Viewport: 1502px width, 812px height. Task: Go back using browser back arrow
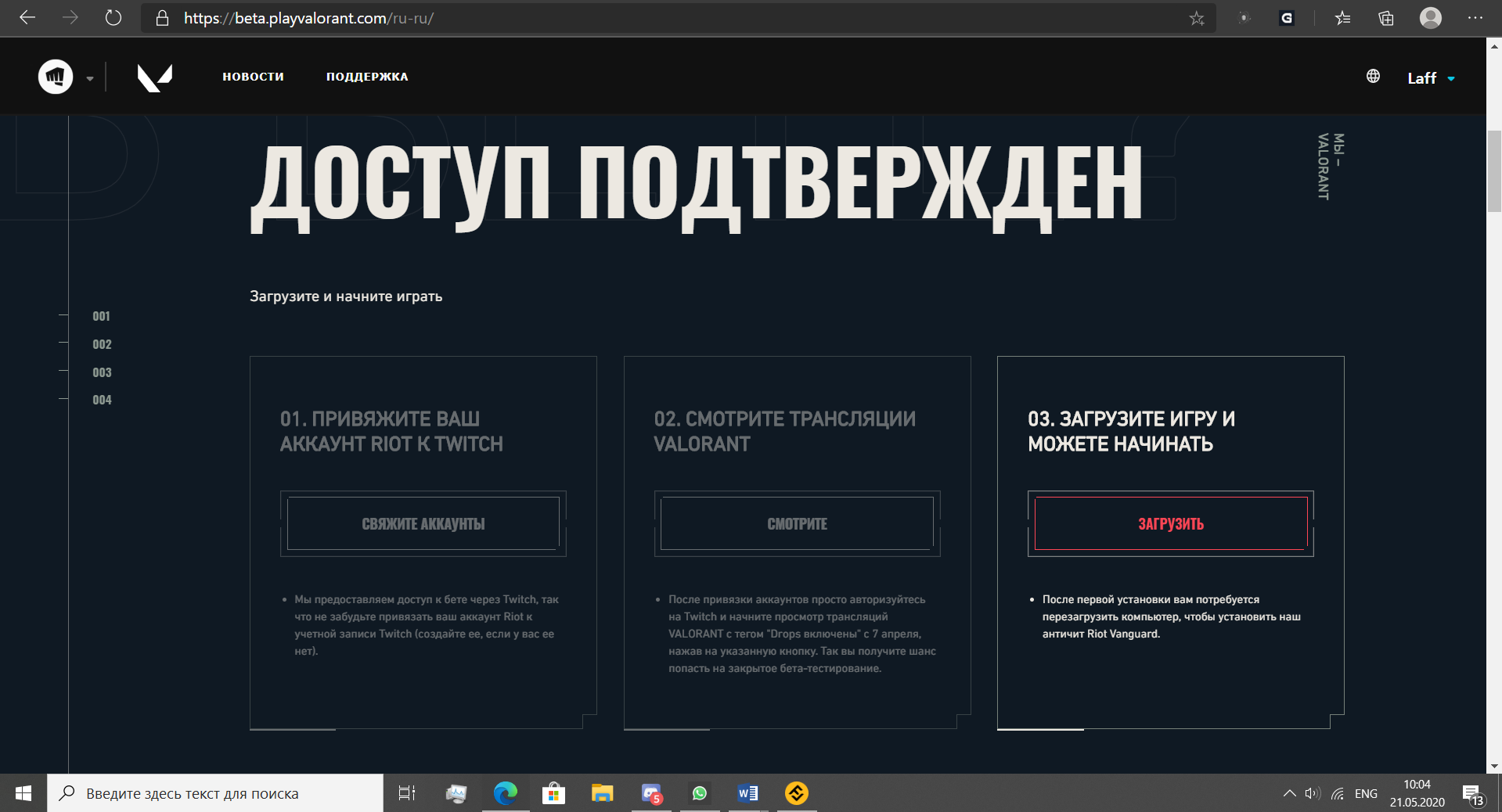point(27,18)
